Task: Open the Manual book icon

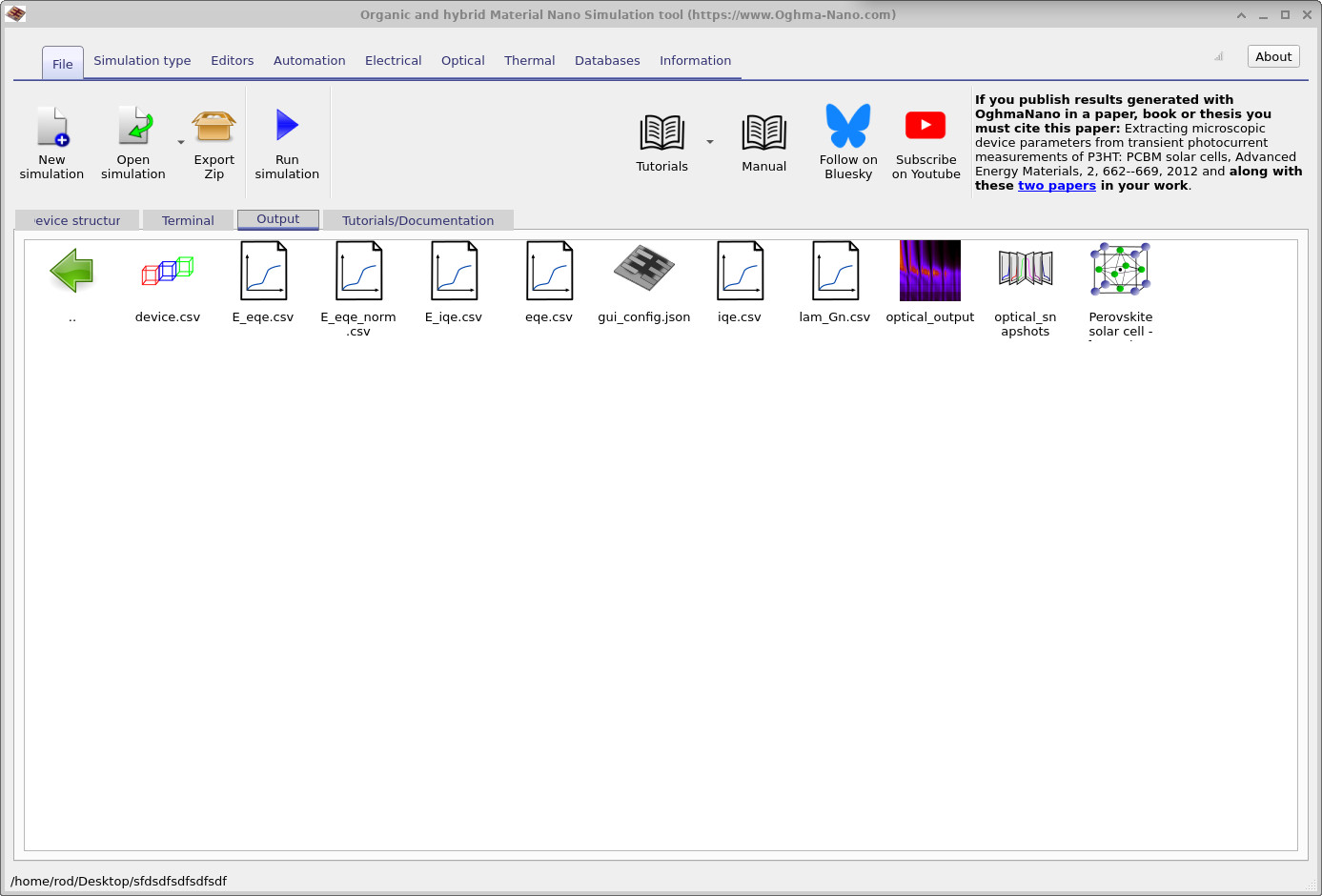Action: tap(763, 132)
